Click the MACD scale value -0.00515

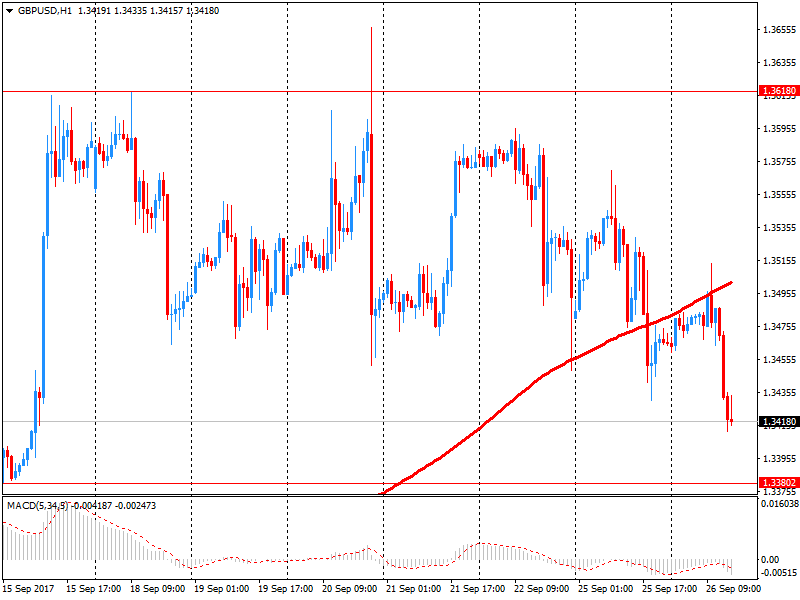(778, 572)
